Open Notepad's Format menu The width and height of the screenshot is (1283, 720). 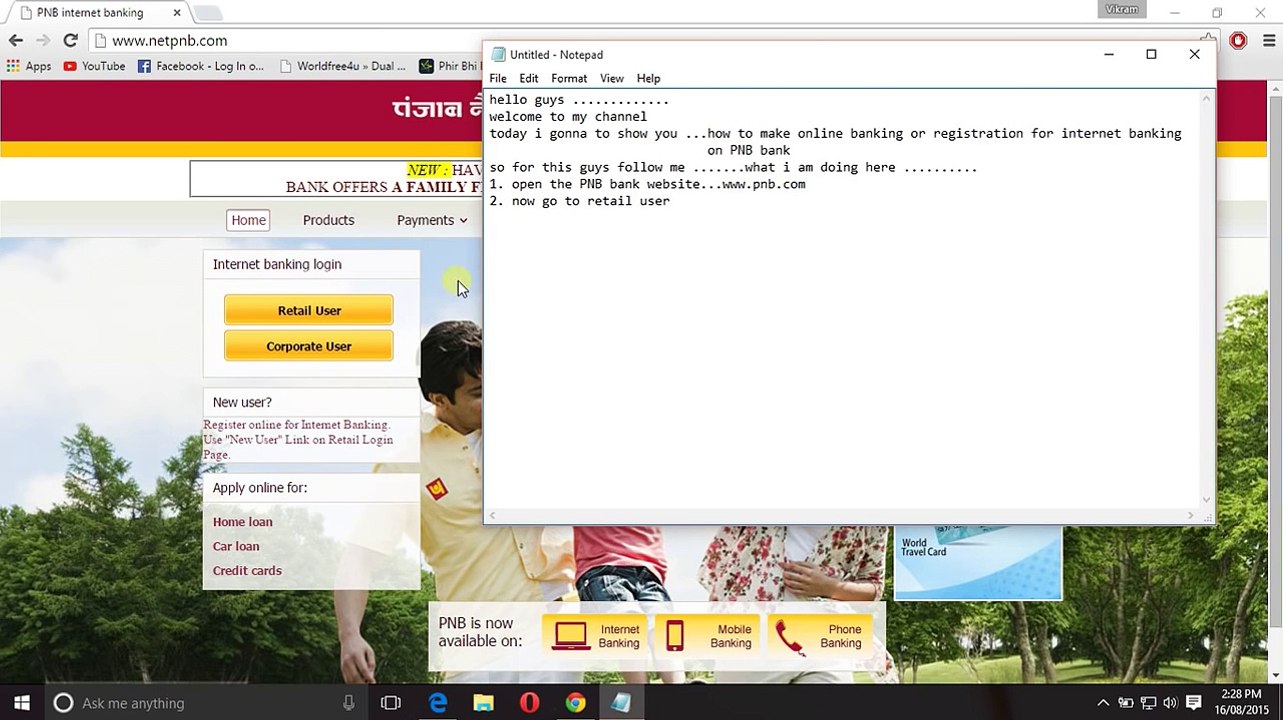568,78
